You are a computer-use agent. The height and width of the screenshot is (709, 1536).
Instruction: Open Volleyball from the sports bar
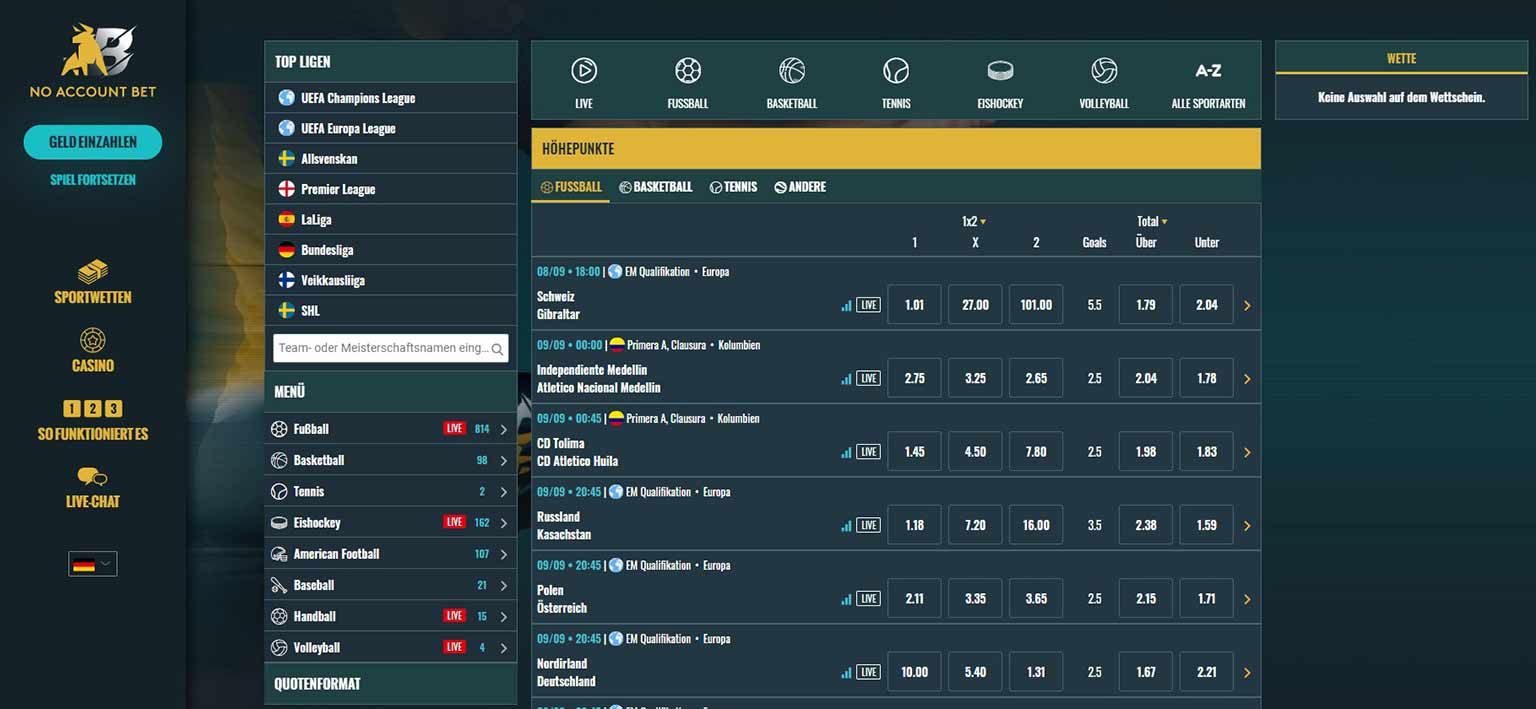coord(1104,80)
